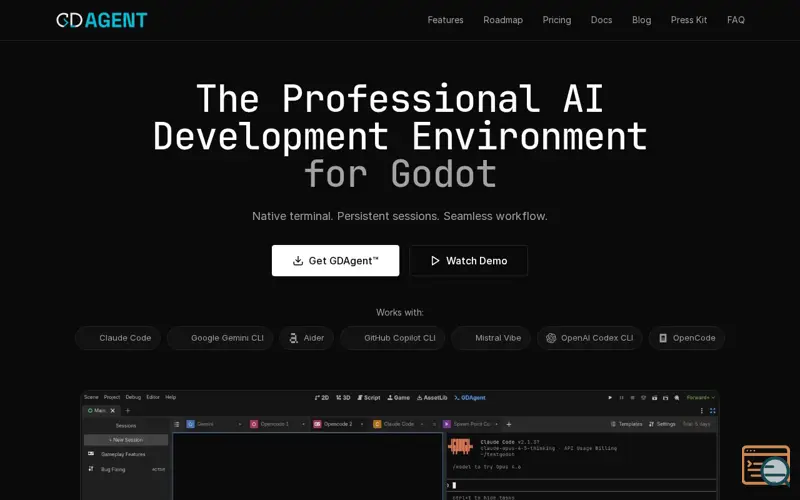Select the Bug Fixing session

click(x=126, y=469)
